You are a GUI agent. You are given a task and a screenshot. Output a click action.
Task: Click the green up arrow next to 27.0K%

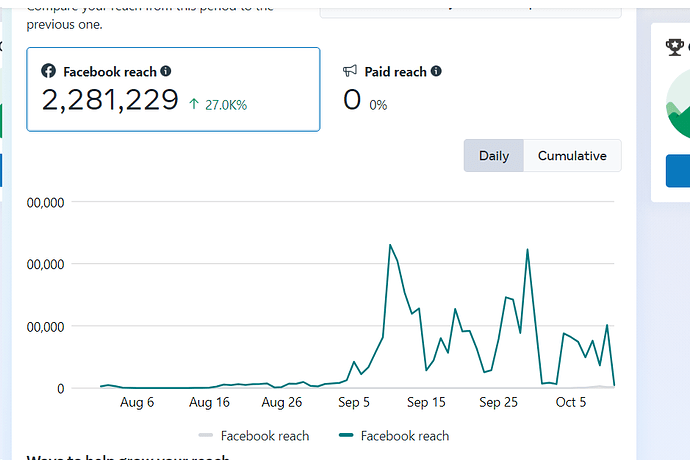tap(194, 104)
